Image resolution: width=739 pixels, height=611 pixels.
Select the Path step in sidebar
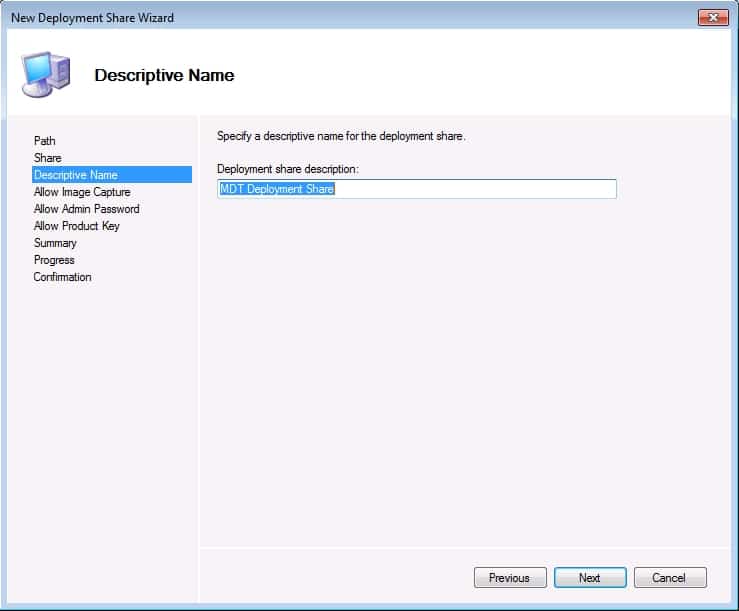[45, 141]
